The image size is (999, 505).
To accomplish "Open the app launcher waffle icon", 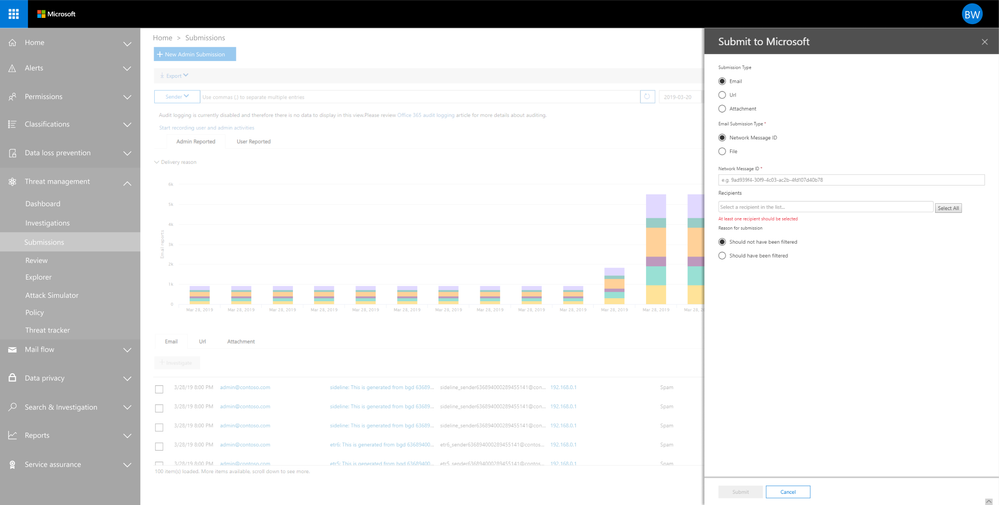I will 13,13.
